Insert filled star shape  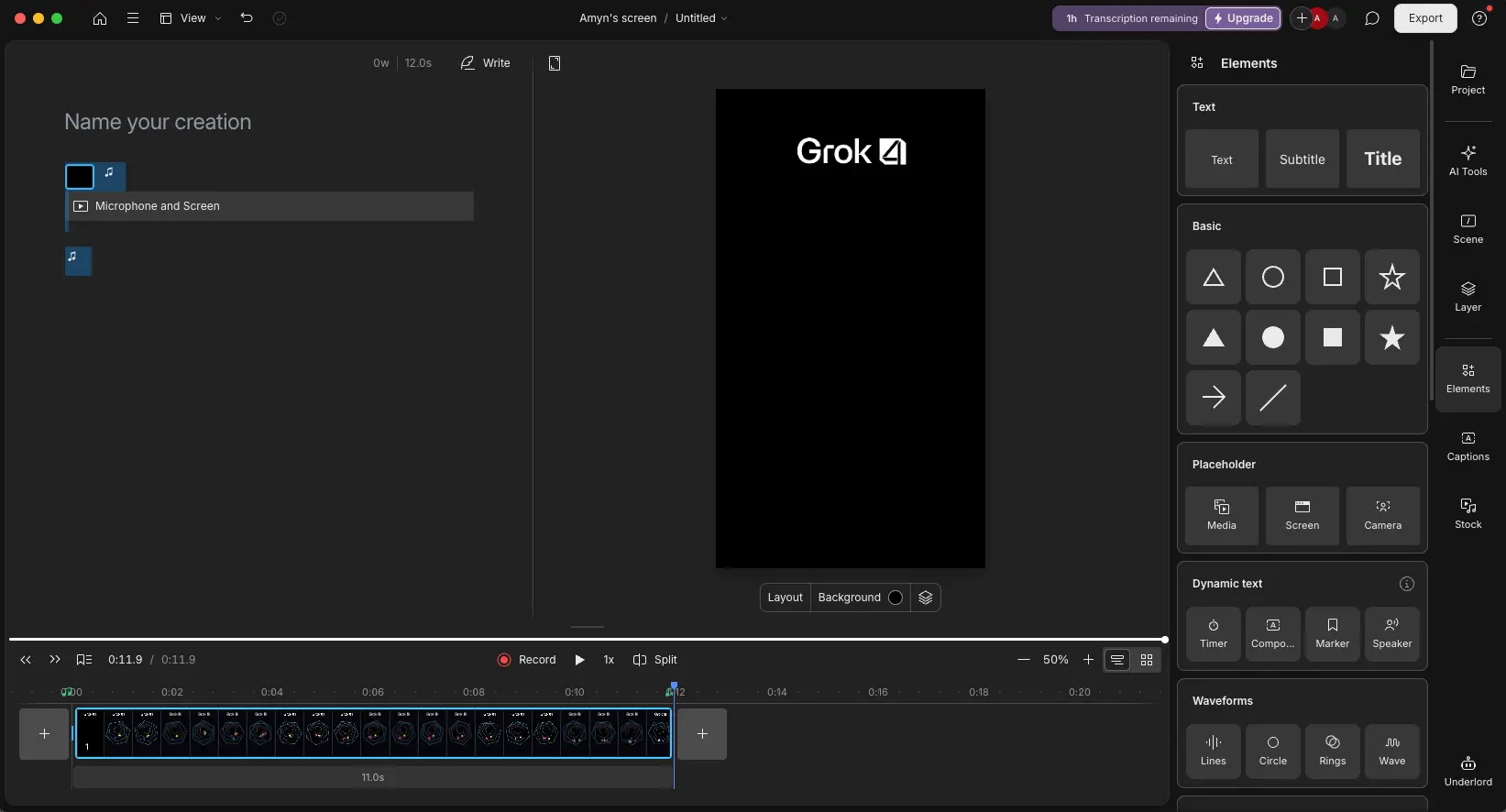[1392, 337]
